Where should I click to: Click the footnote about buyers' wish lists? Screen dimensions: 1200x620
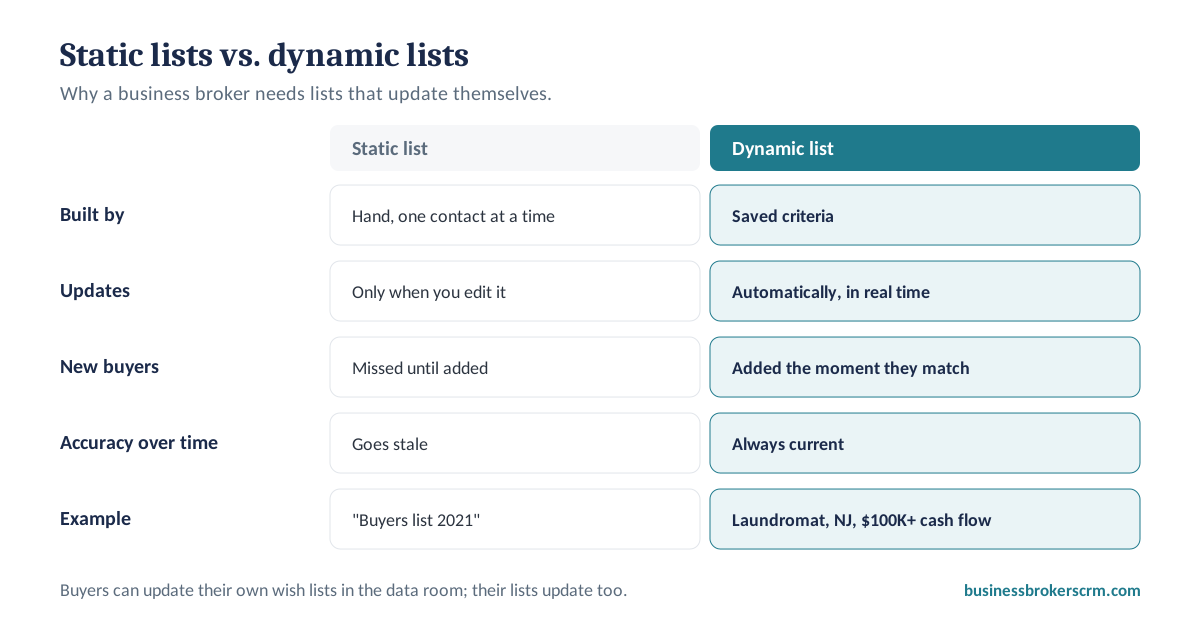343,590
